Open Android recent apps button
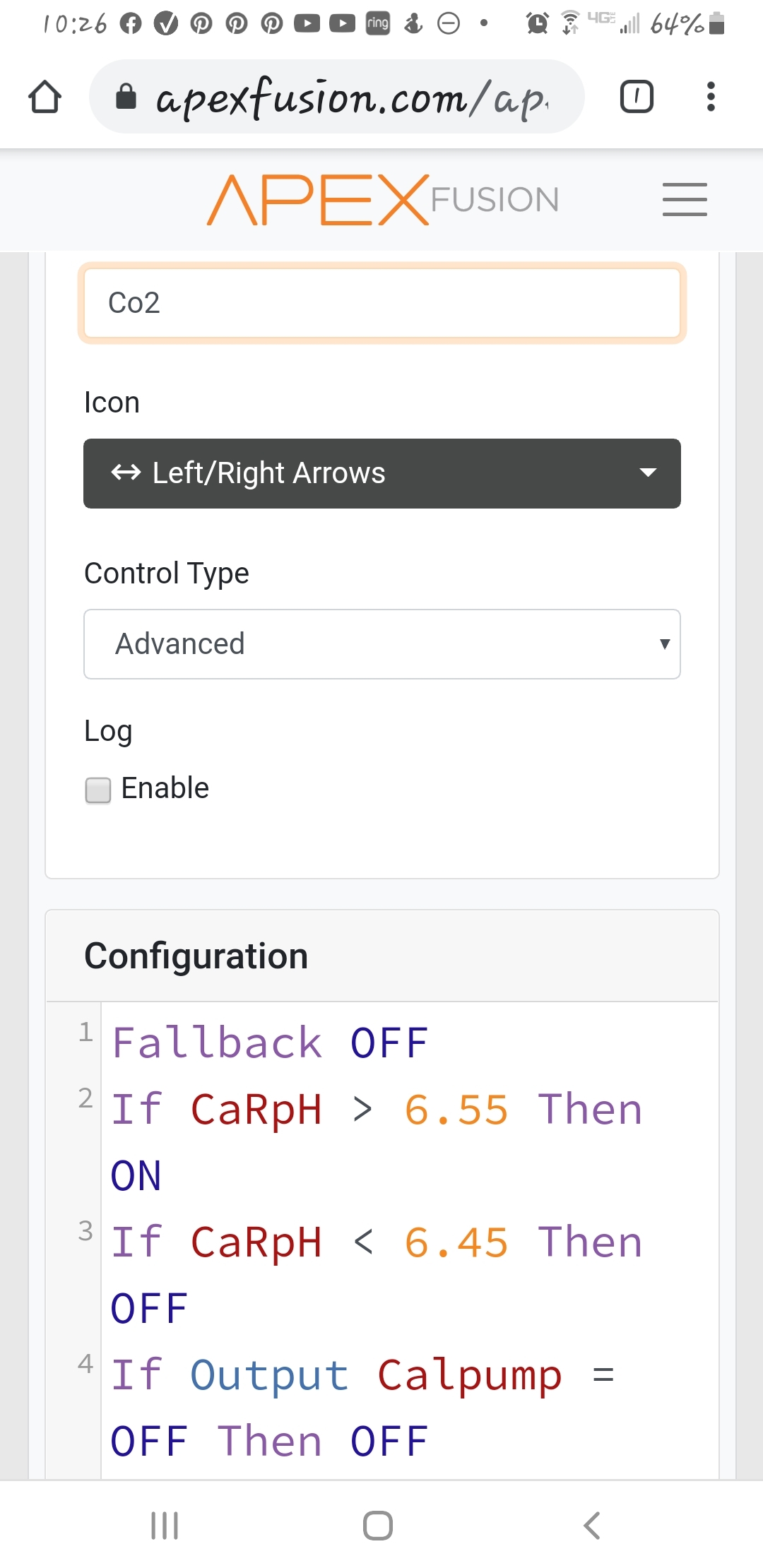 165,1526
